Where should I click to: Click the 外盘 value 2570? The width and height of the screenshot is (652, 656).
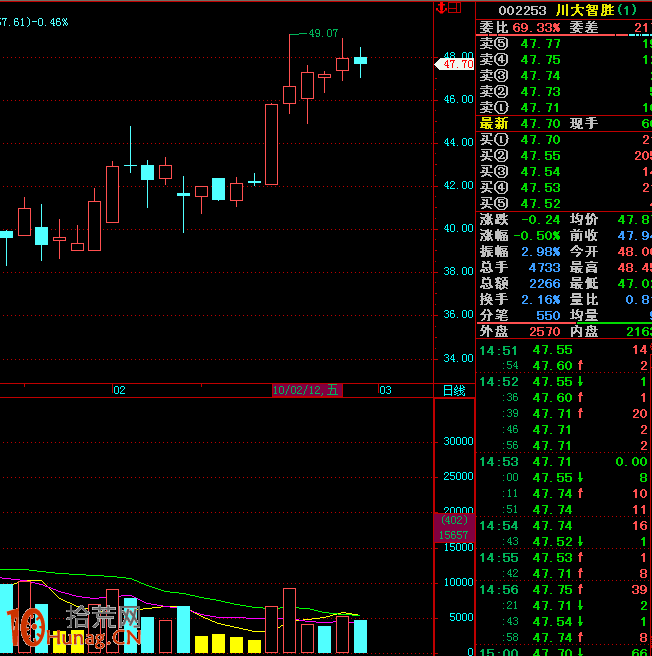[544, 331]
